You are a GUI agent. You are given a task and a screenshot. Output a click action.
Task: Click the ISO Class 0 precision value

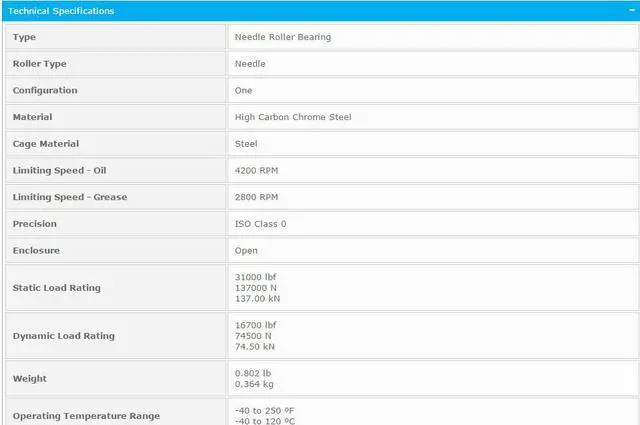click(260, 224)
